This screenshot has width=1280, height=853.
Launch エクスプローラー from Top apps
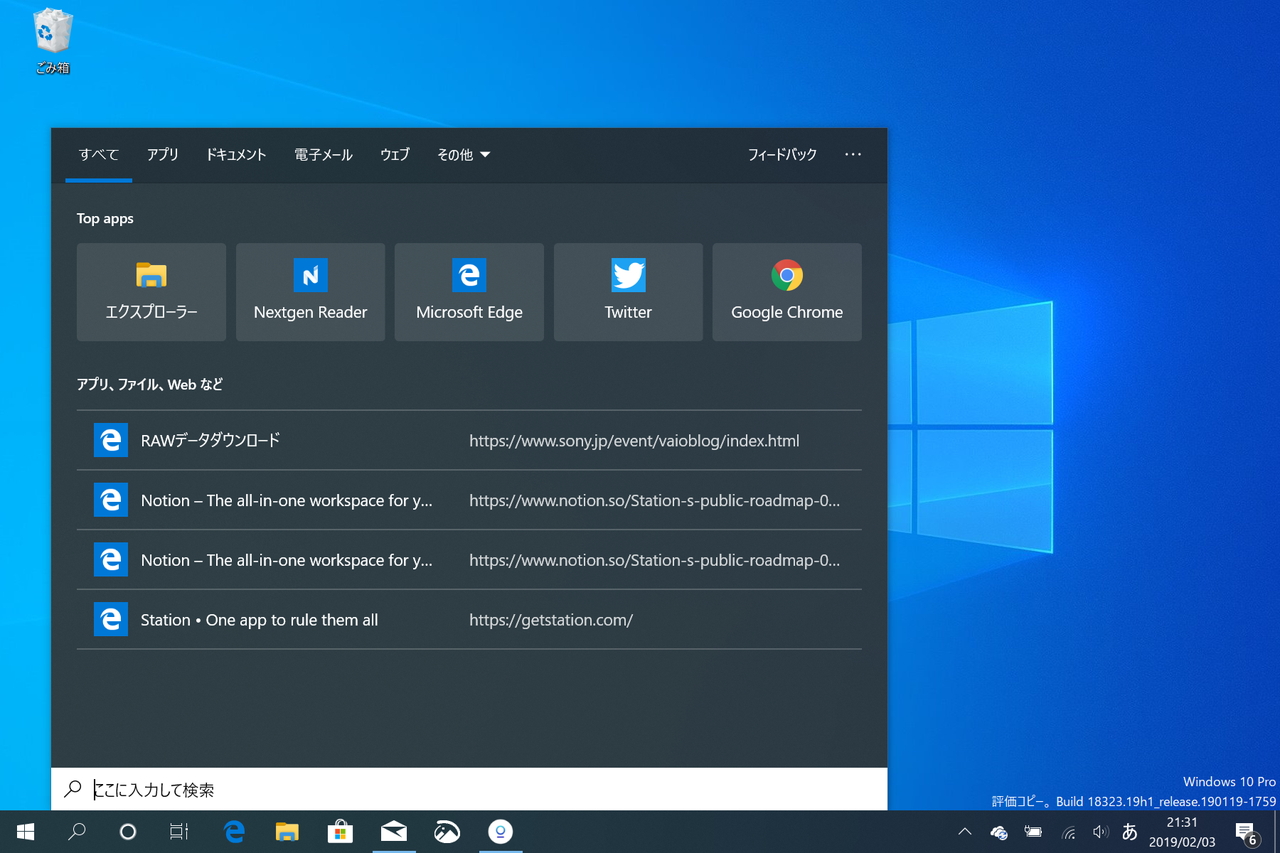pyautogui.click(x=151, y=292)
